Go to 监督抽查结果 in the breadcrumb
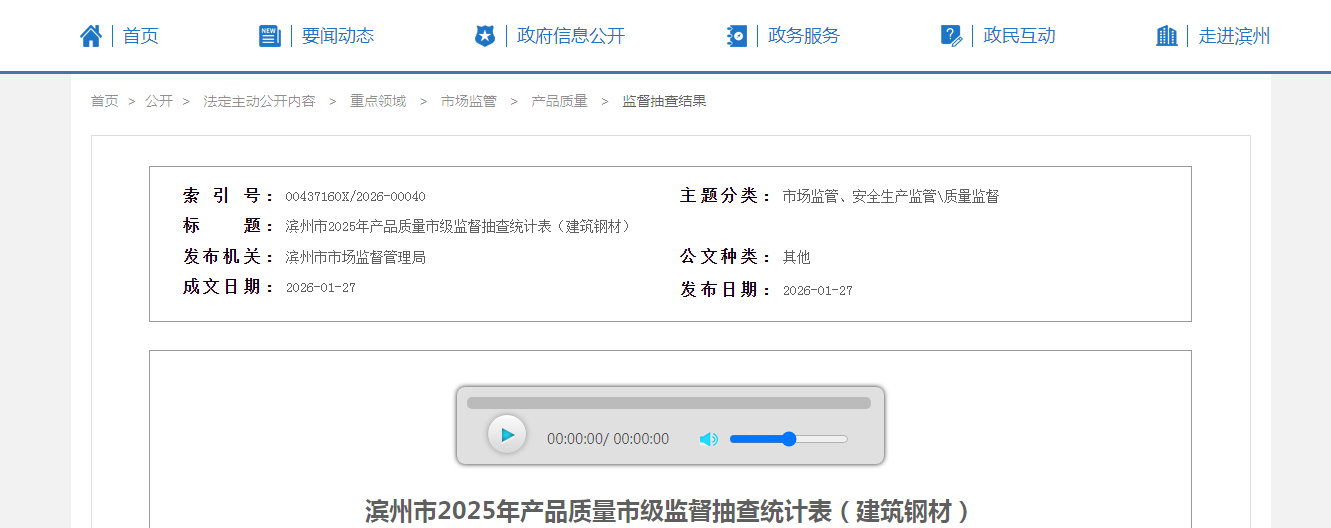Viewport: 1331px width, 528px height. 664,101
